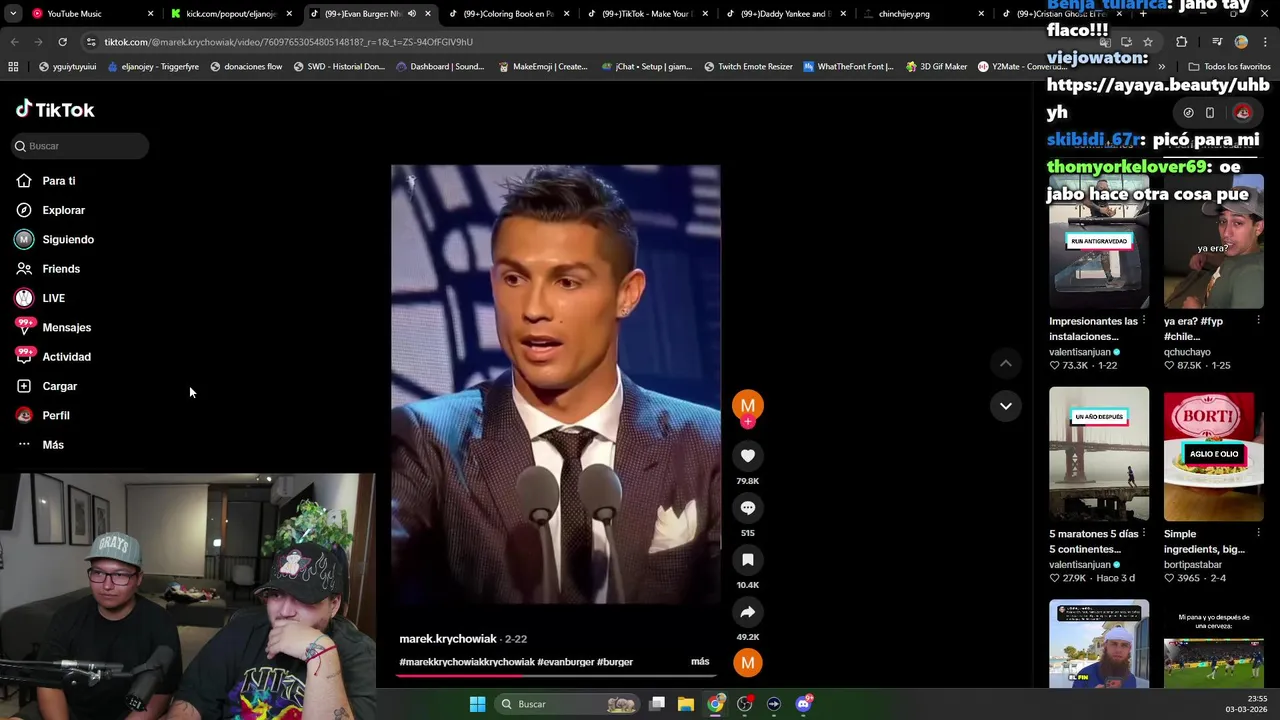The height and width of the screenshot is (720, 1280).
Task: Go to Siguiendo feed
Action: tap(55, 239)
